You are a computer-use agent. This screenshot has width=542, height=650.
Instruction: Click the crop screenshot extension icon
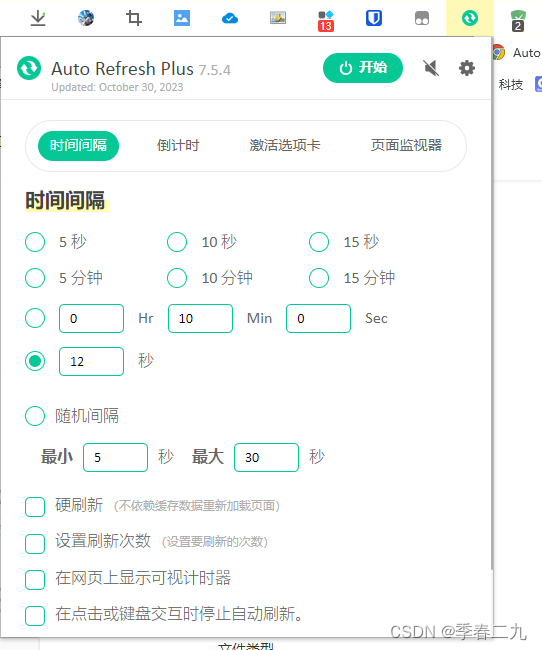134,18
